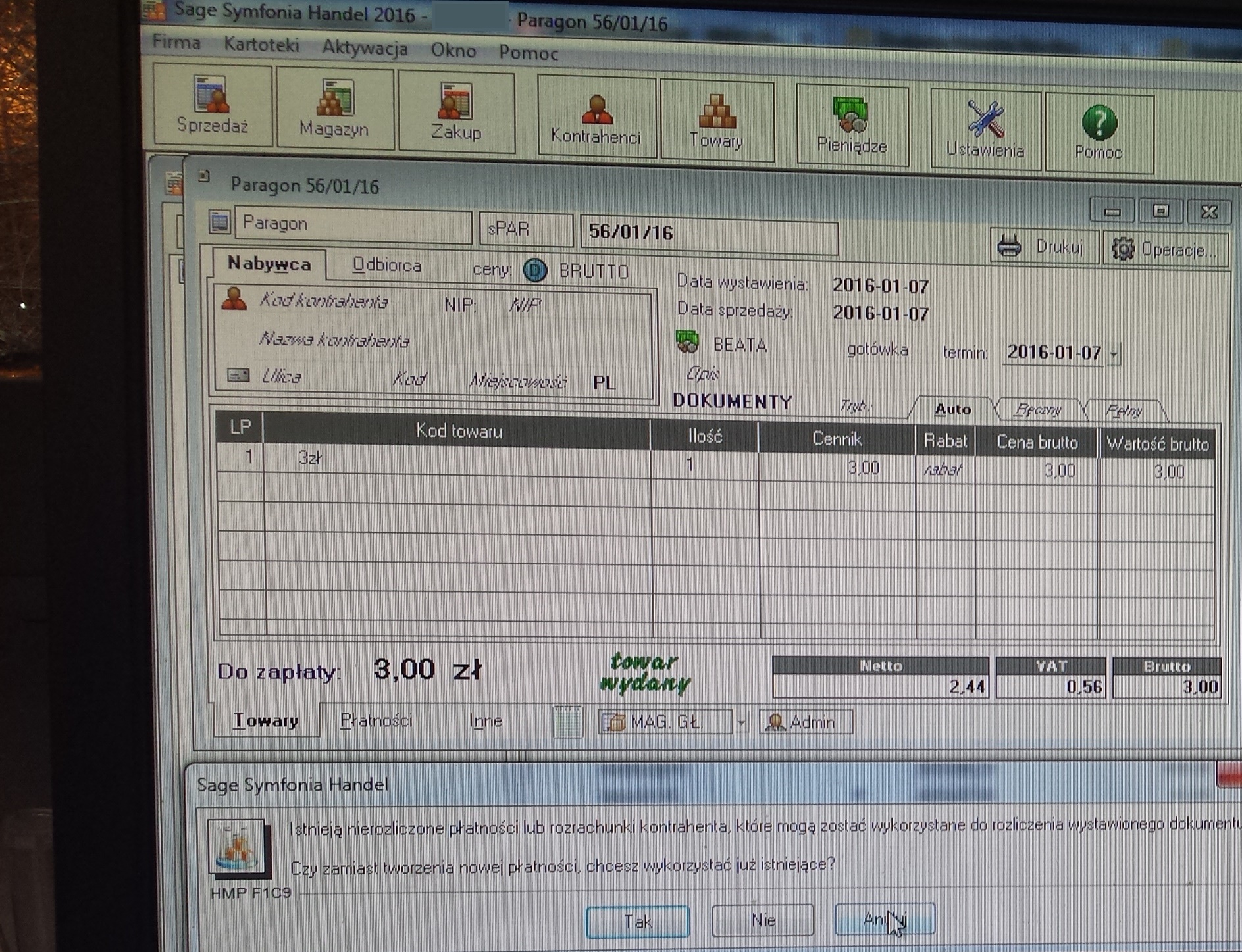Switch to the Płatności bottom tab
Image resolution: width=1242 pixels, height=952 pixels.
point(376,720)
